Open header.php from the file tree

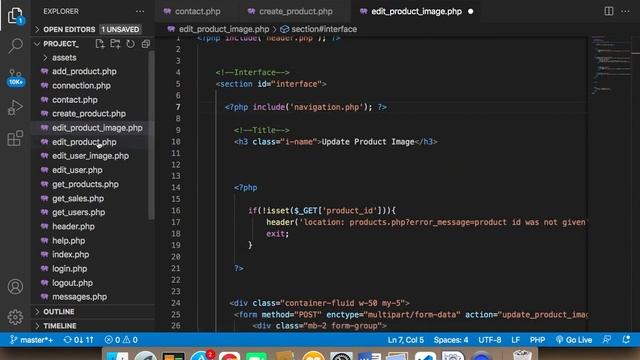(x=73, y=227)
